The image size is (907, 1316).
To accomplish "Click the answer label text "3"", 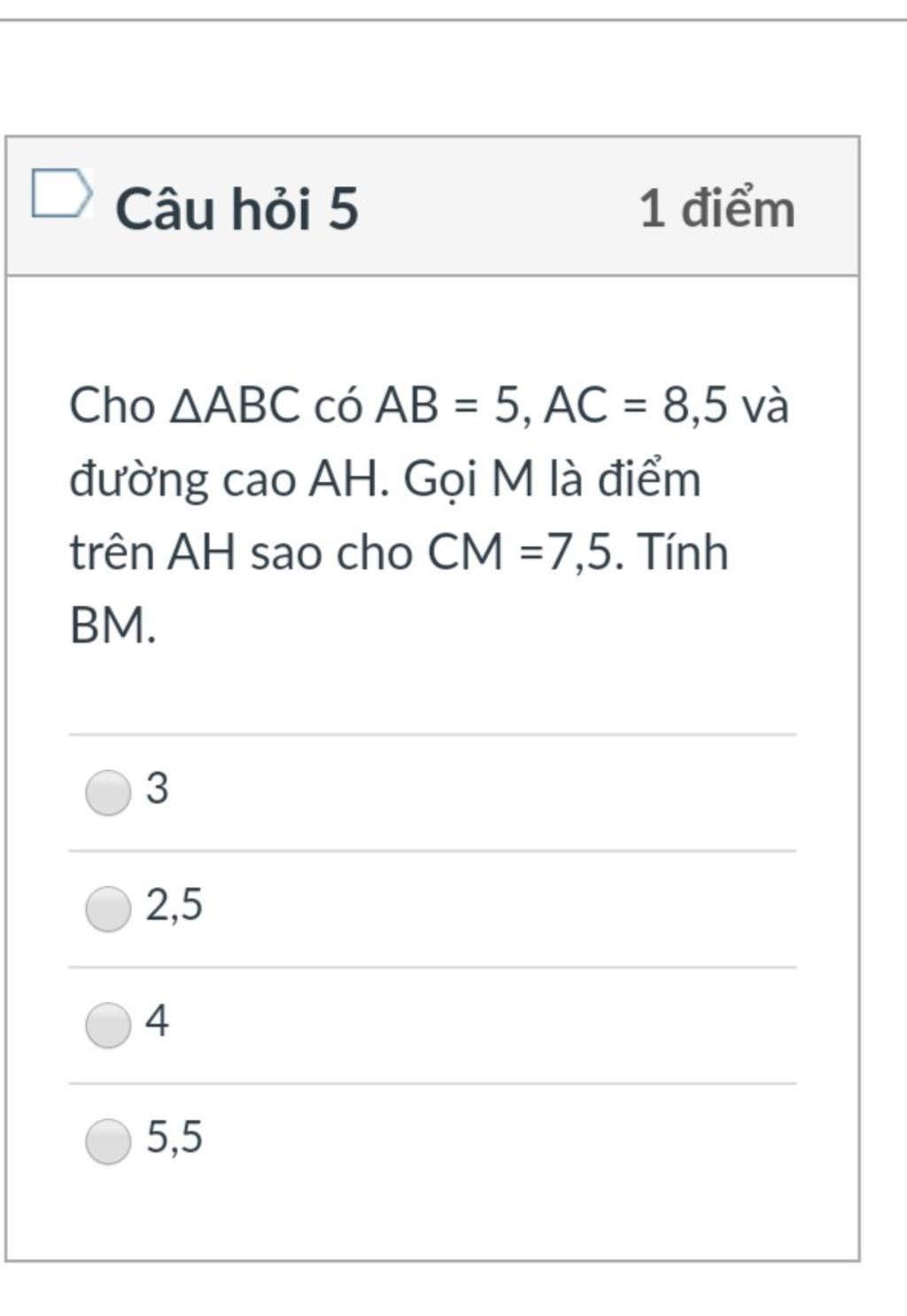I will (157, 788).
